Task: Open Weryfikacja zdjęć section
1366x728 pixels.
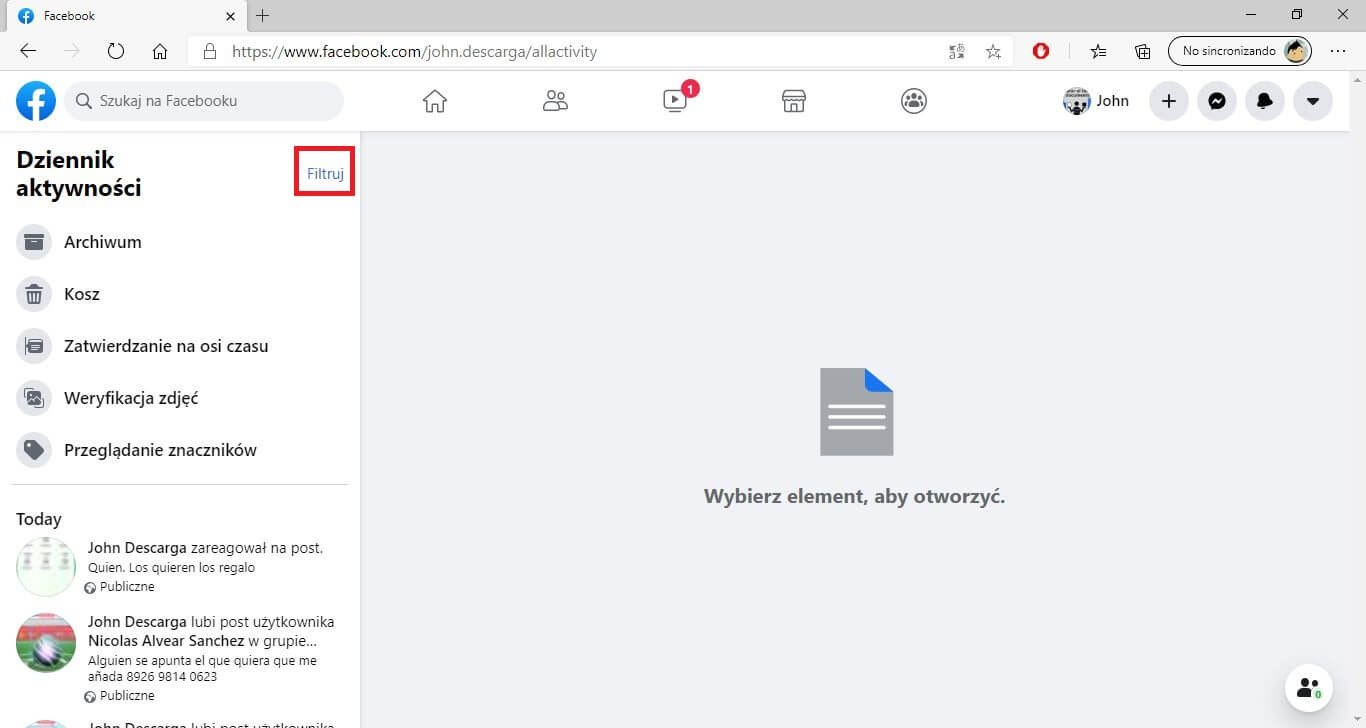Action: 180,398
